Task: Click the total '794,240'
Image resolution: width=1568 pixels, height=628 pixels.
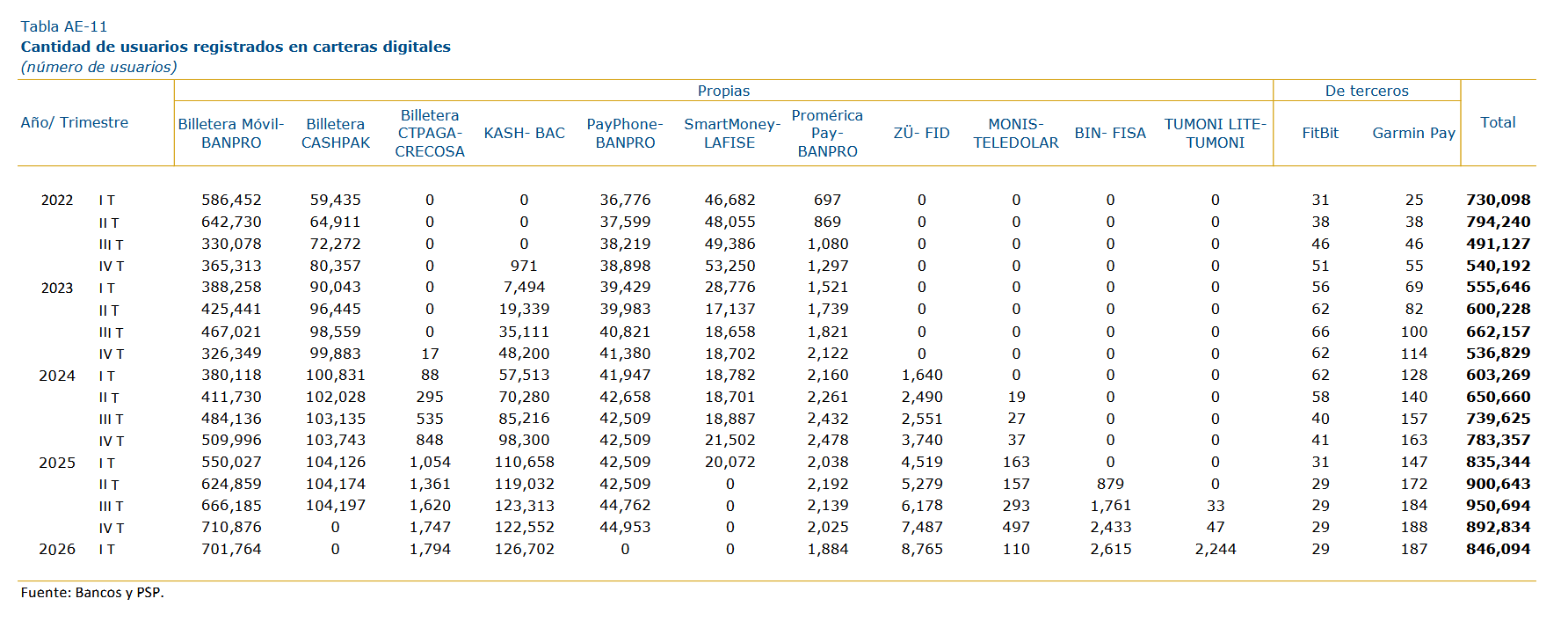Action: [1498, 223]
